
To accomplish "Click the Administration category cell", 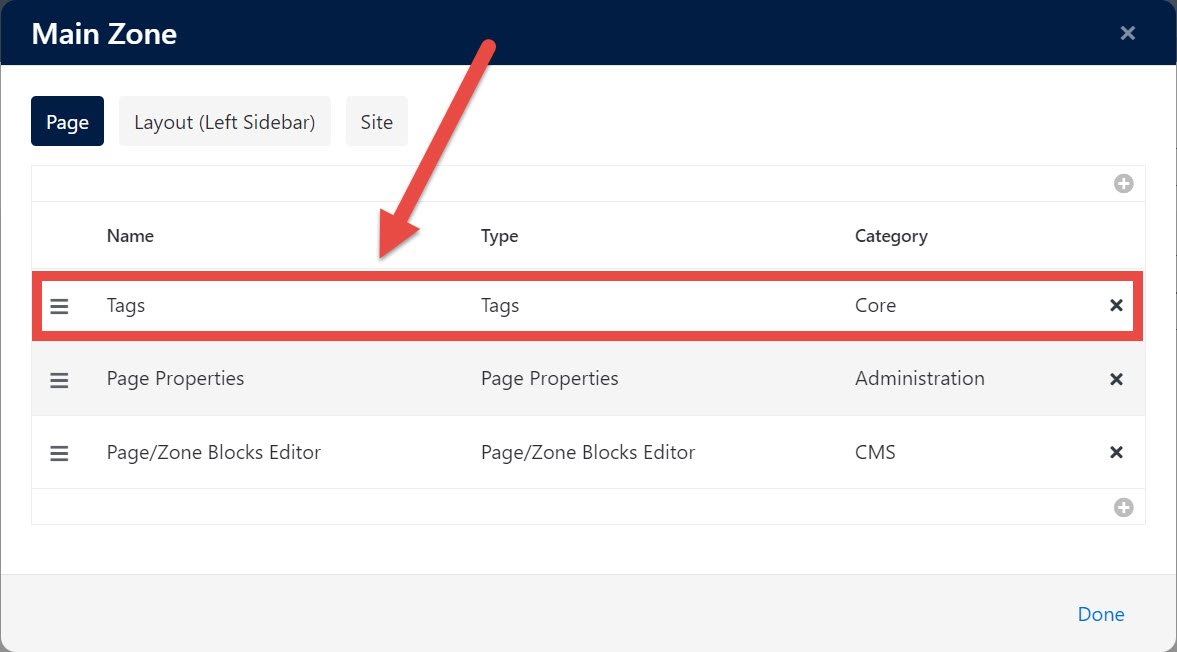I will click(920, 378).
